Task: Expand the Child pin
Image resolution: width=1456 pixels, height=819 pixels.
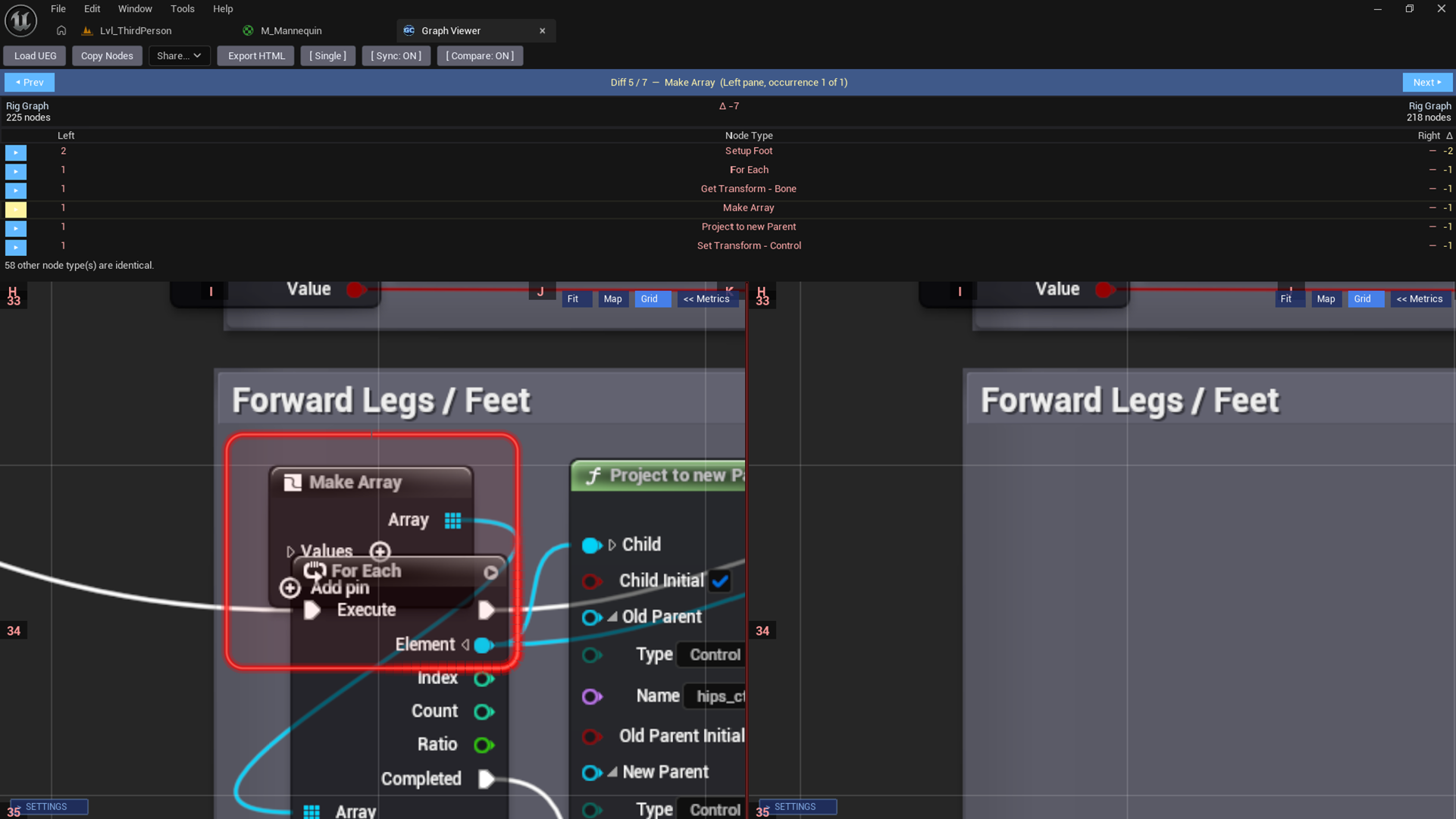Action: [612, 545]
